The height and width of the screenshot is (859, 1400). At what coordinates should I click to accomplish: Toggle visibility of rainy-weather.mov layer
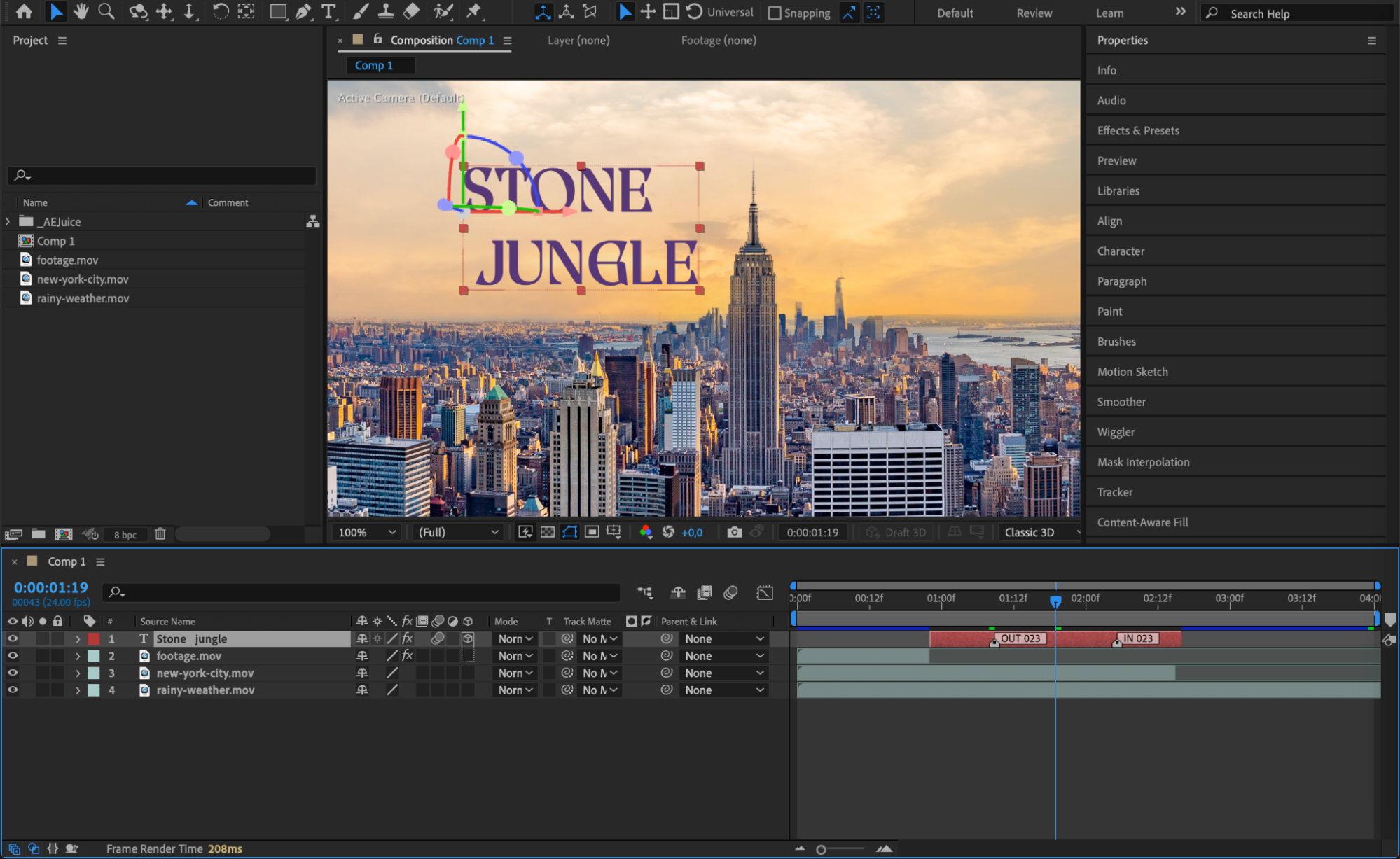click(x=13, y=690)
